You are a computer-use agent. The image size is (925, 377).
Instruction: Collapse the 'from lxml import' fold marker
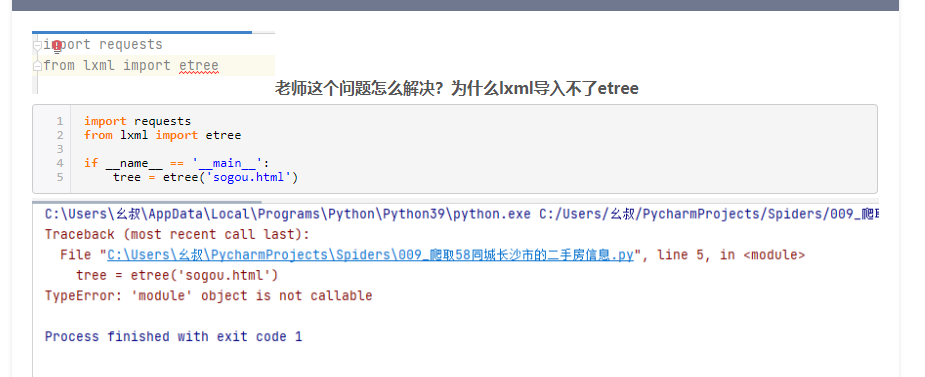tap(38, 65)
